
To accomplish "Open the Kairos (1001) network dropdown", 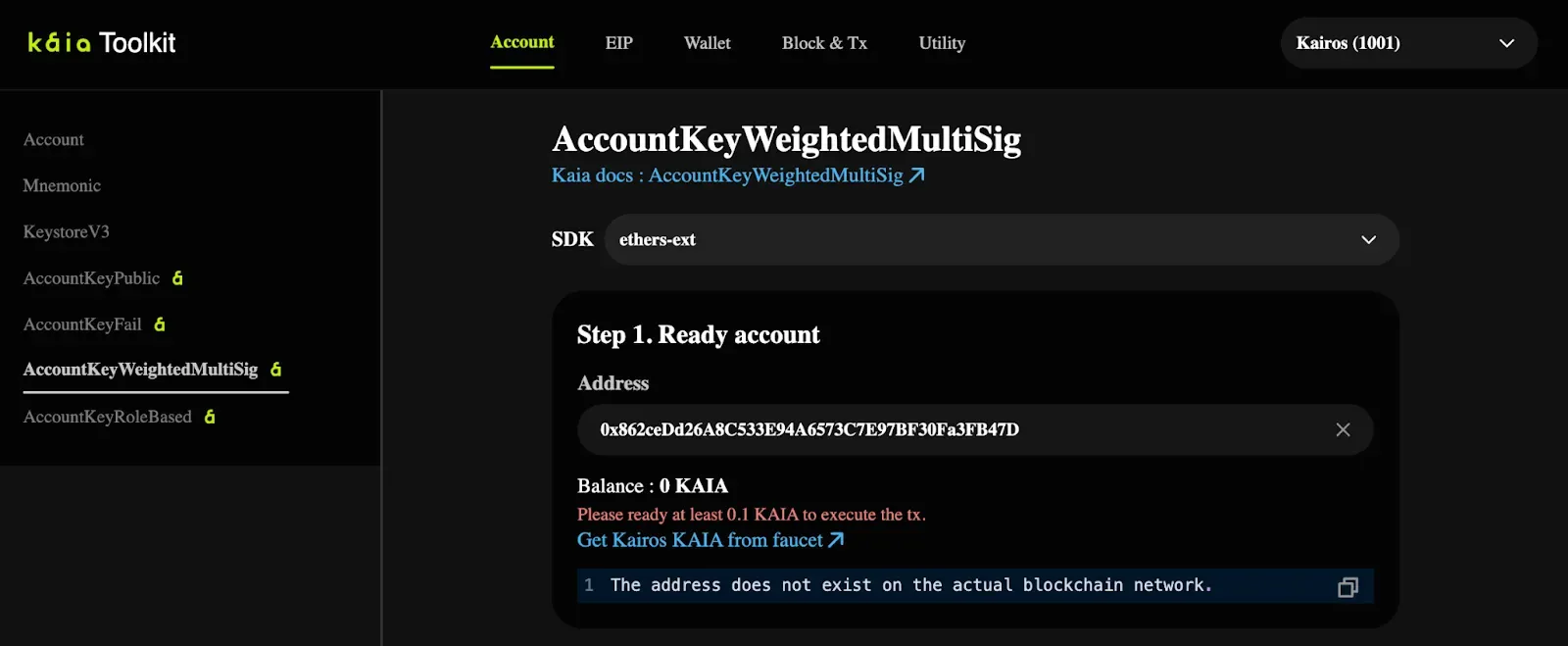I will click(1407, 43).
